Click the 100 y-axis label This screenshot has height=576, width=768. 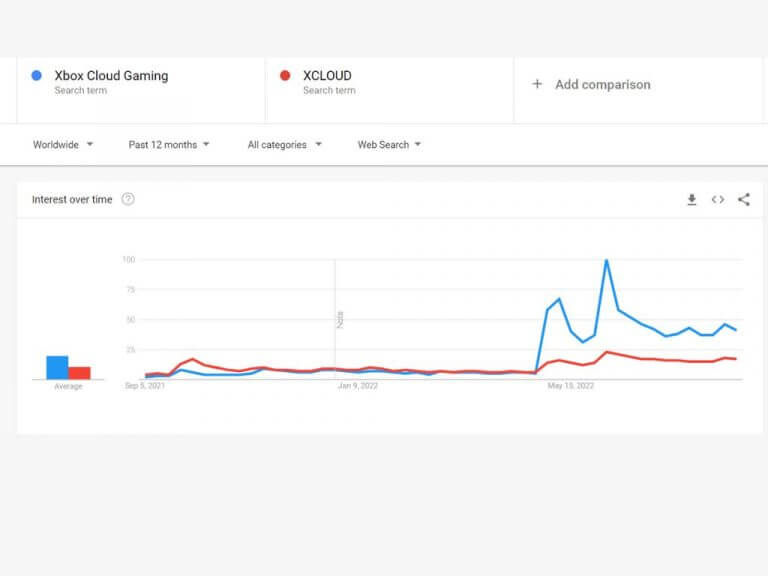point(128,260)
